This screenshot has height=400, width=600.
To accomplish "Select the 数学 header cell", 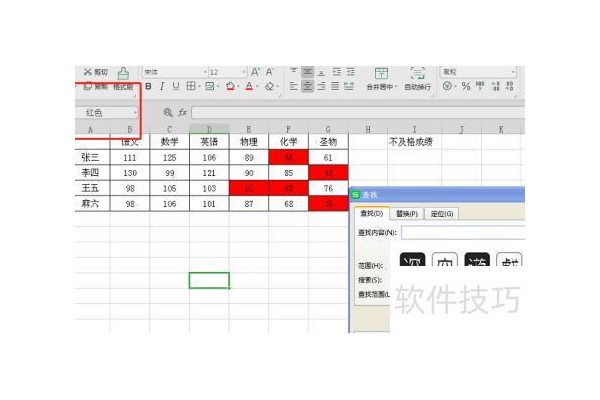I will point(170,142).
